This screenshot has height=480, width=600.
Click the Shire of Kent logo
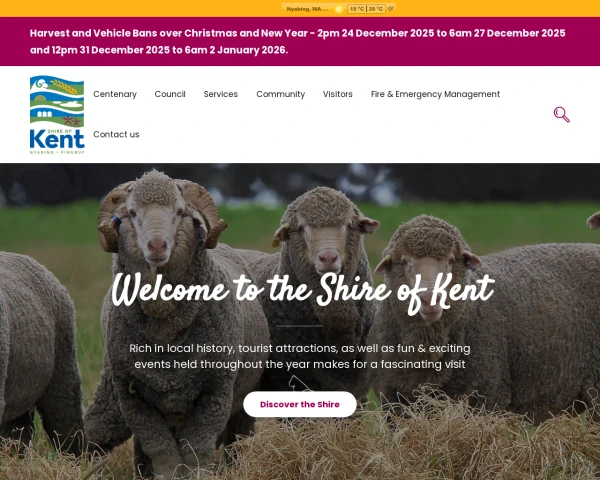coord(57,115)
